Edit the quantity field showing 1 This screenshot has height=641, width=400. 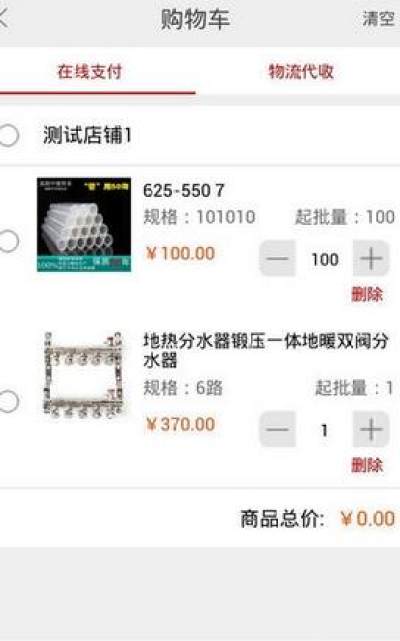click(324, 430)
